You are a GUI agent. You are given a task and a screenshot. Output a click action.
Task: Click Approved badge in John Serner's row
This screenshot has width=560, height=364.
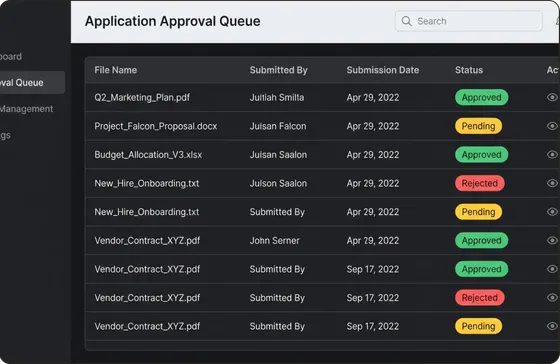(481, 240)
